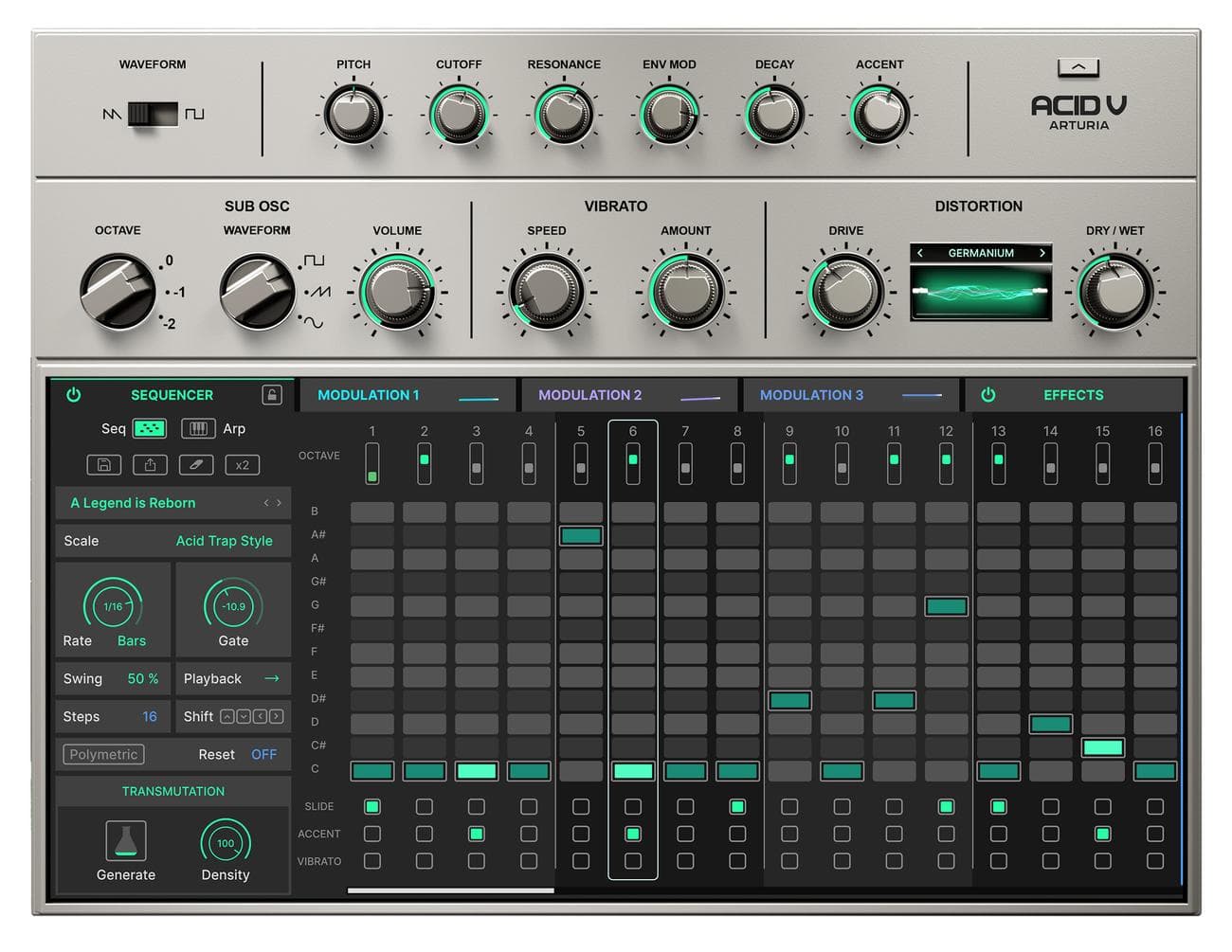Clear the pattern using eraser icon
Image resolution: width=1232 pixels, height=952 pixels.
click(195, 464)
